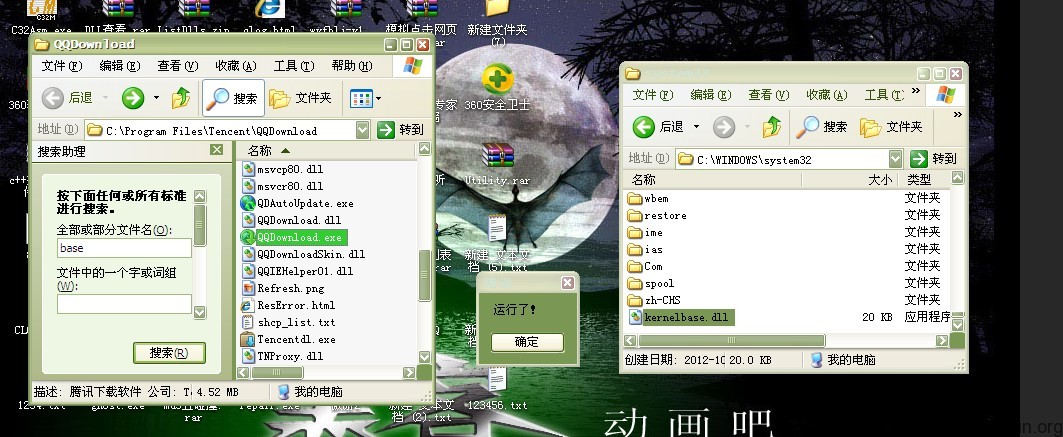Image resolution: width=1063 pixels, height=437 pixels.
Task: Select wbem folder in system32
Action: tap(648, 199)
